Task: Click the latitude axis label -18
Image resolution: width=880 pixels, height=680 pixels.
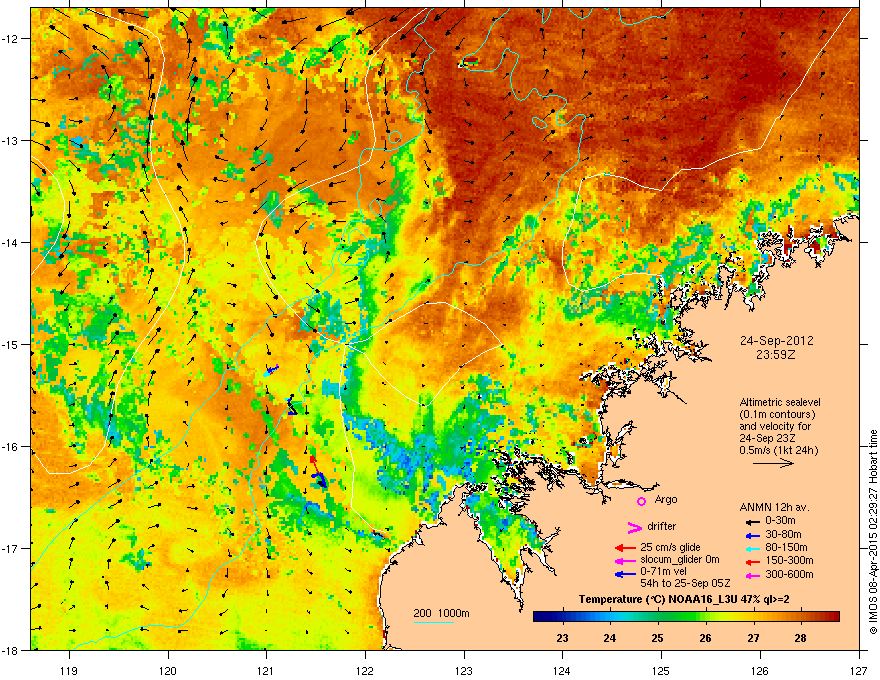Action: click(x=10, y=650)
